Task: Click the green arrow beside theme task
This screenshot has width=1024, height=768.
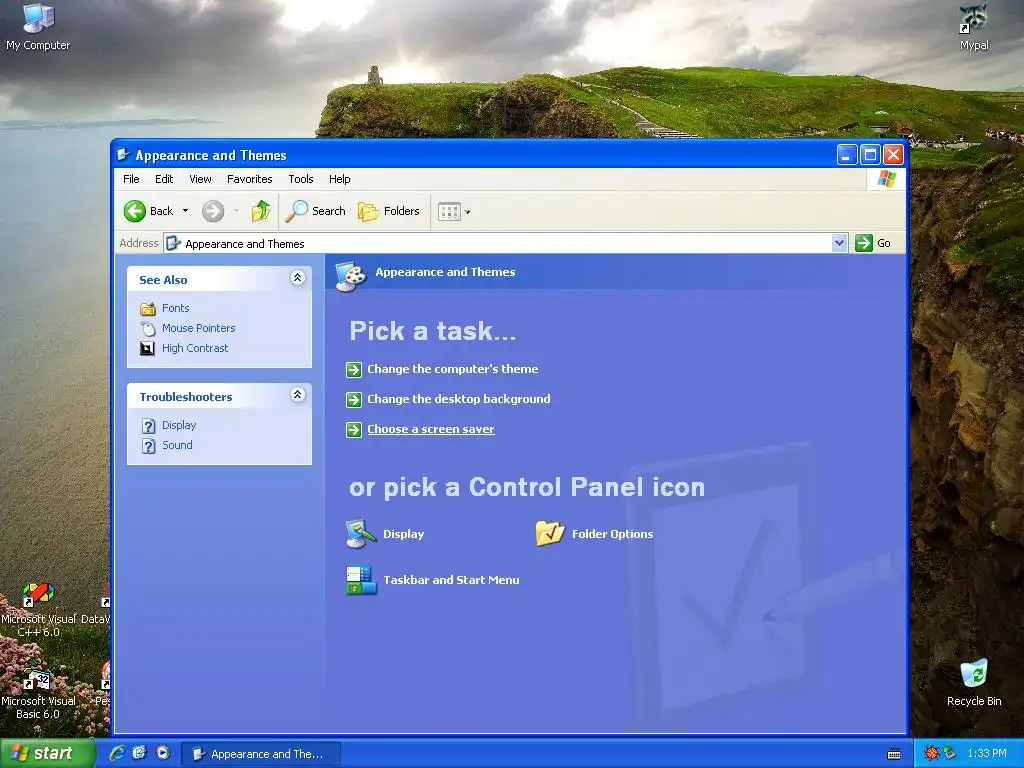Action: pos(354,370)
